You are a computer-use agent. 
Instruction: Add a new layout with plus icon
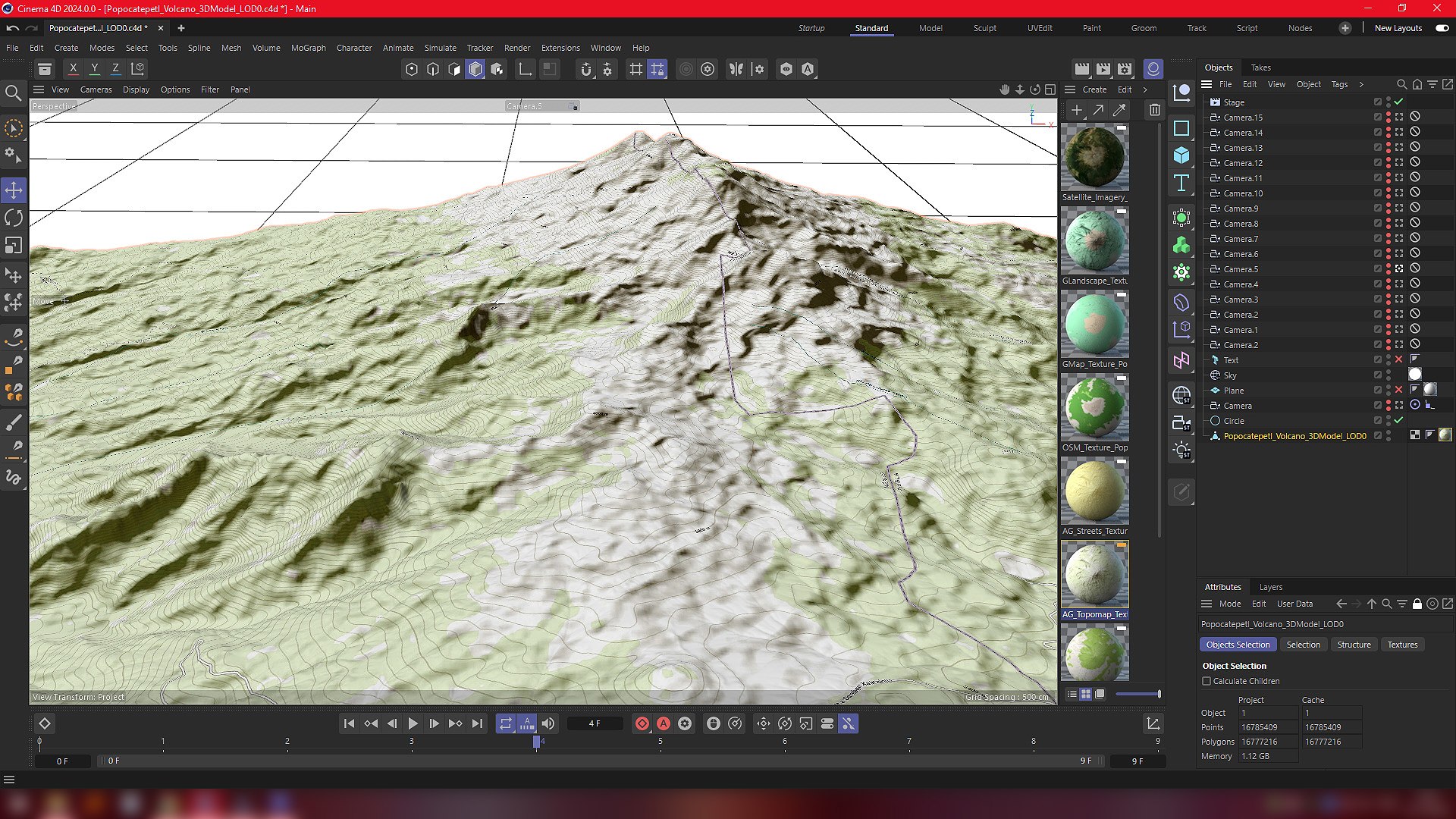(1345, 28)
